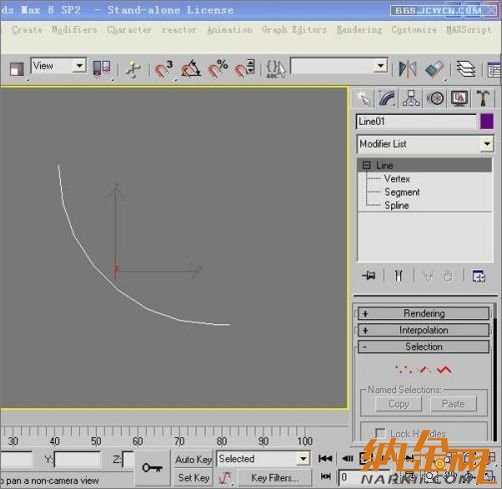
Task: Click the Y coordinate input field
Action: click(77, 460)
